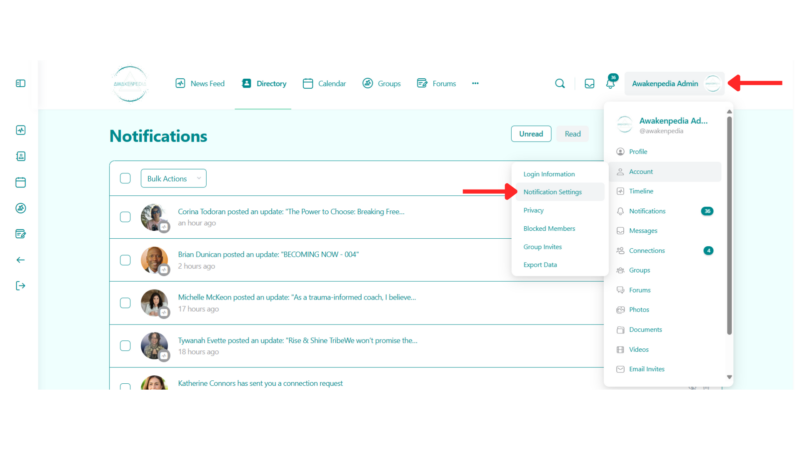Open Notifications entry in user menu

tap(665, 211)
